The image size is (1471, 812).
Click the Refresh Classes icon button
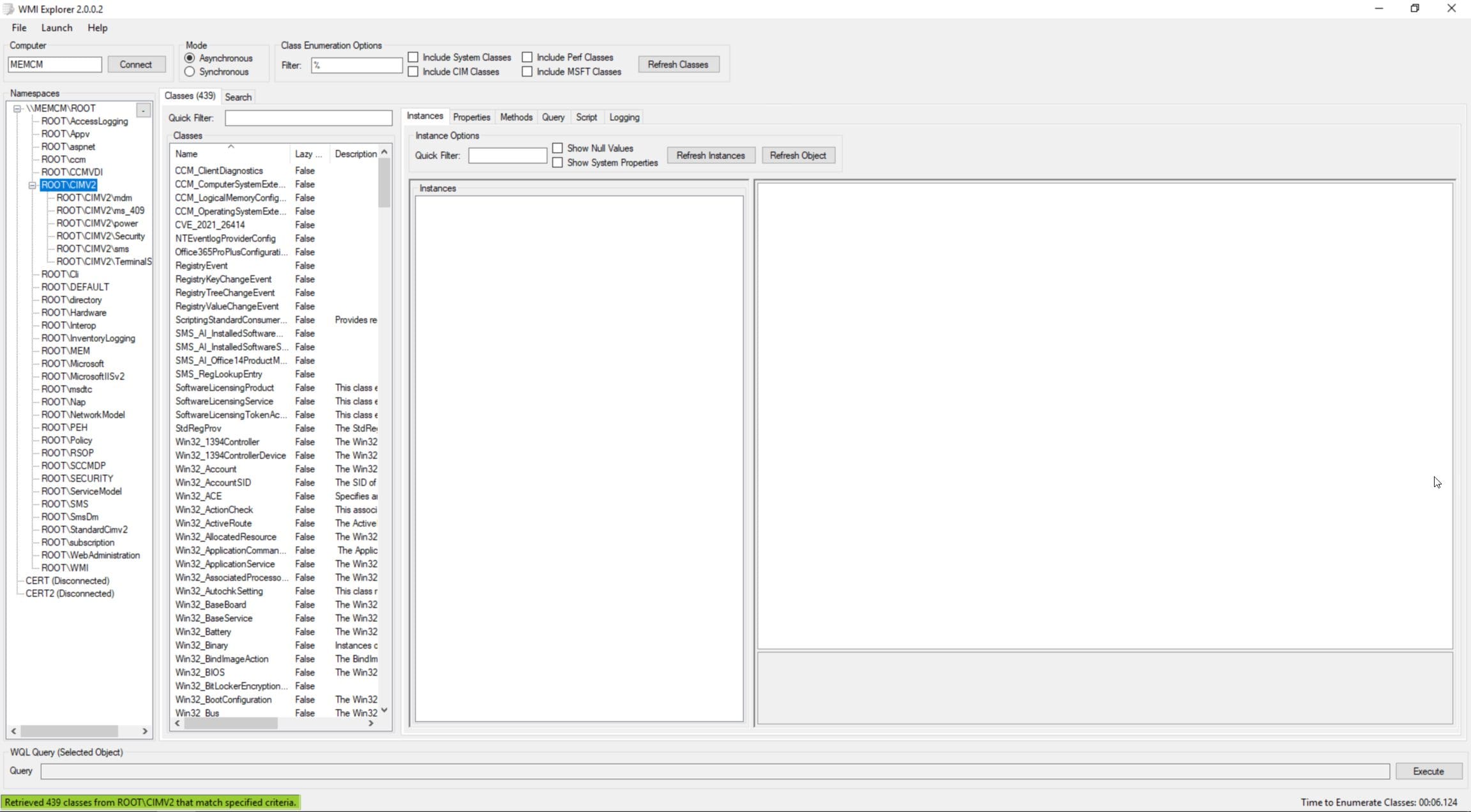[678, 64]
